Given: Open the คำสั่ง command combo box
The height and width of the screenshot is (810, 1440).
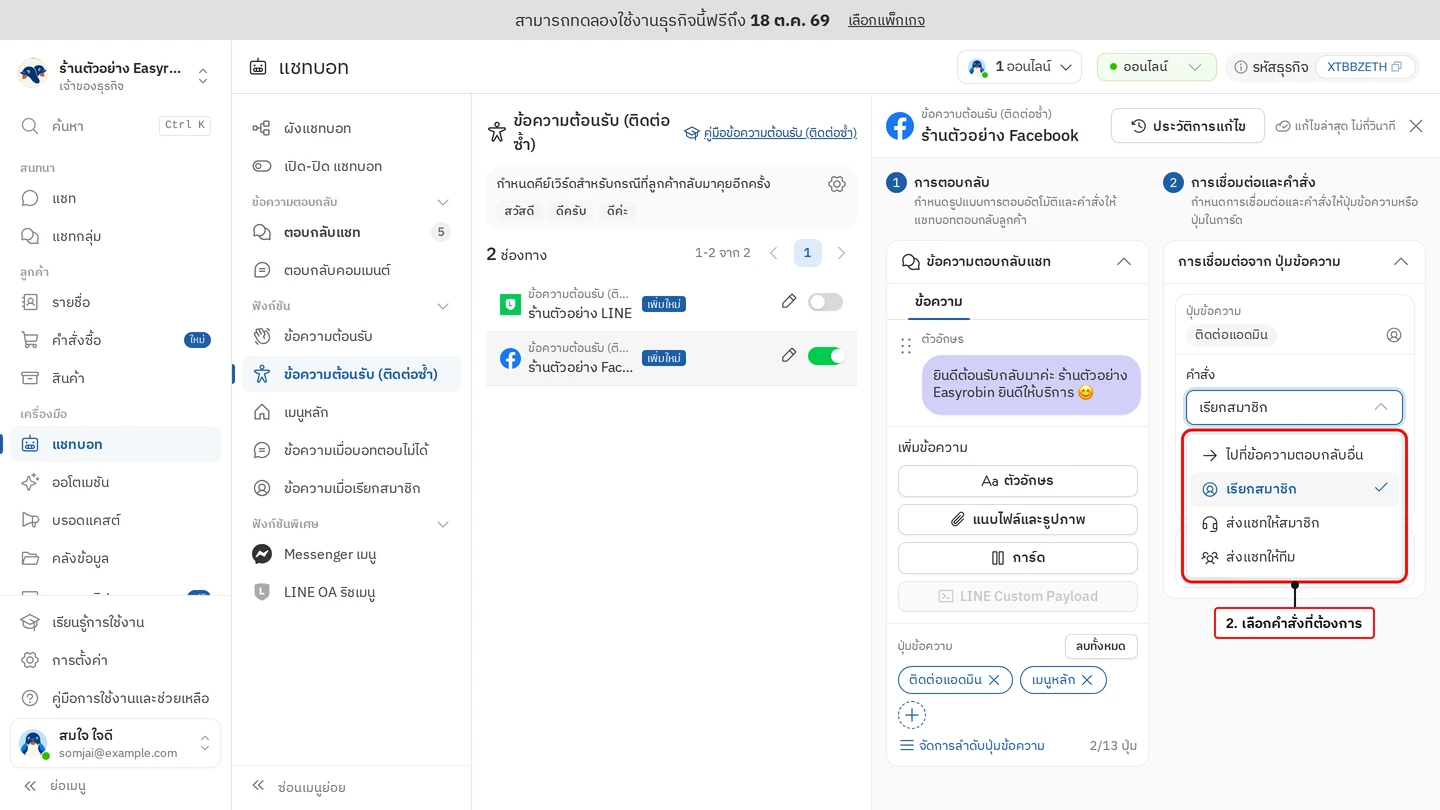Looking at the screenshot, I should click(x=1294, y=407).
